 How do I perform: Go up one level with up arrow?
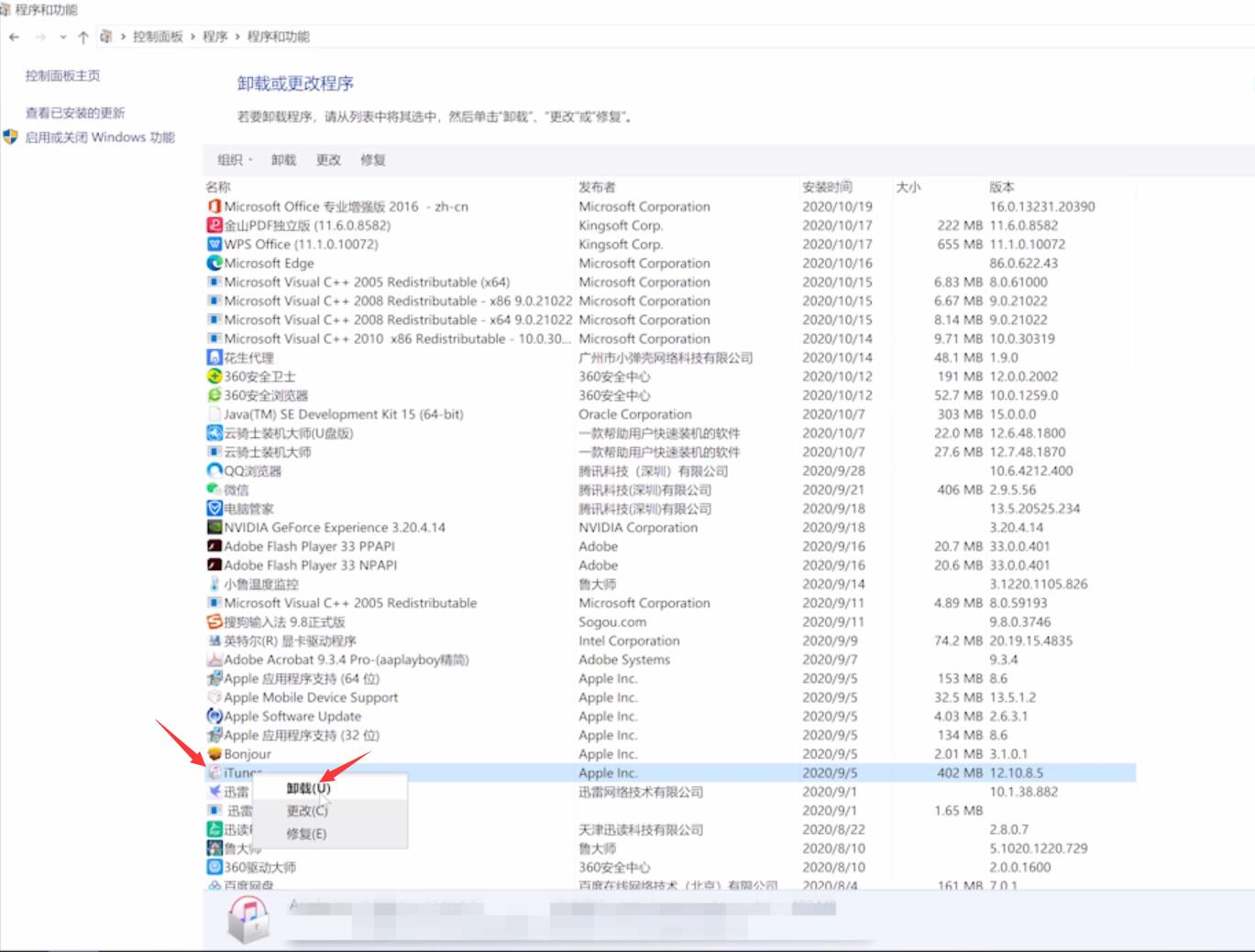point(83,37)
